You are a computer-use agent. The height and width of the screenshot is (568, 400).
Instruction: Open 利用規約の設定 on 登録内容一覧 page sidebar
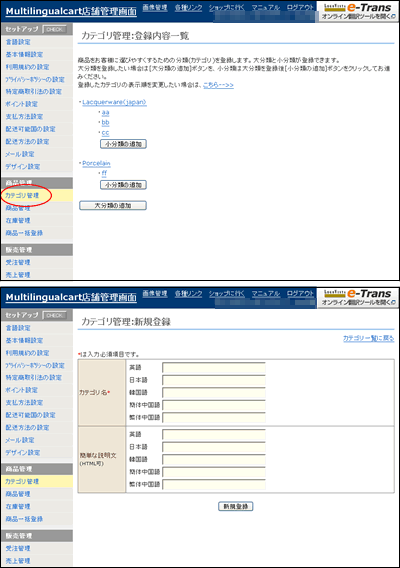28,67
